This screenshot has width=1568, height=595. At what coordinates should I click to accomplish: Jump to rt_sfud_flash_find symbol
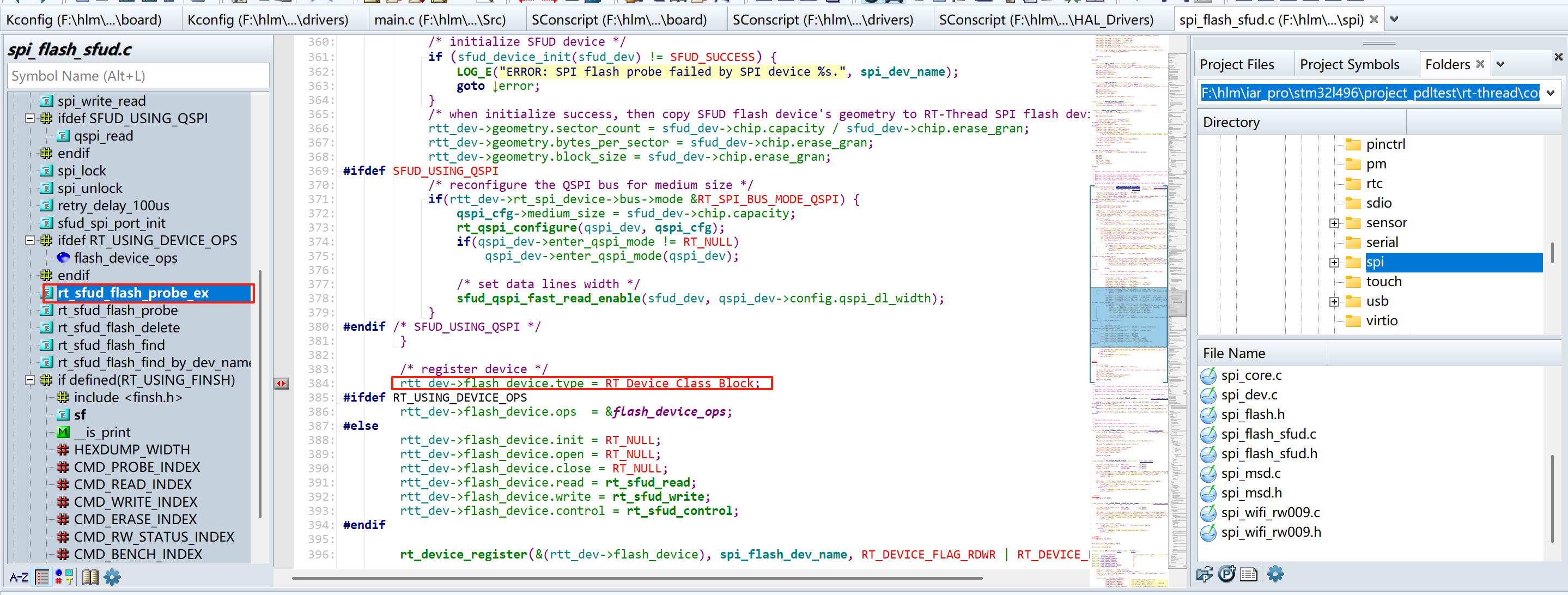point(111,345)
